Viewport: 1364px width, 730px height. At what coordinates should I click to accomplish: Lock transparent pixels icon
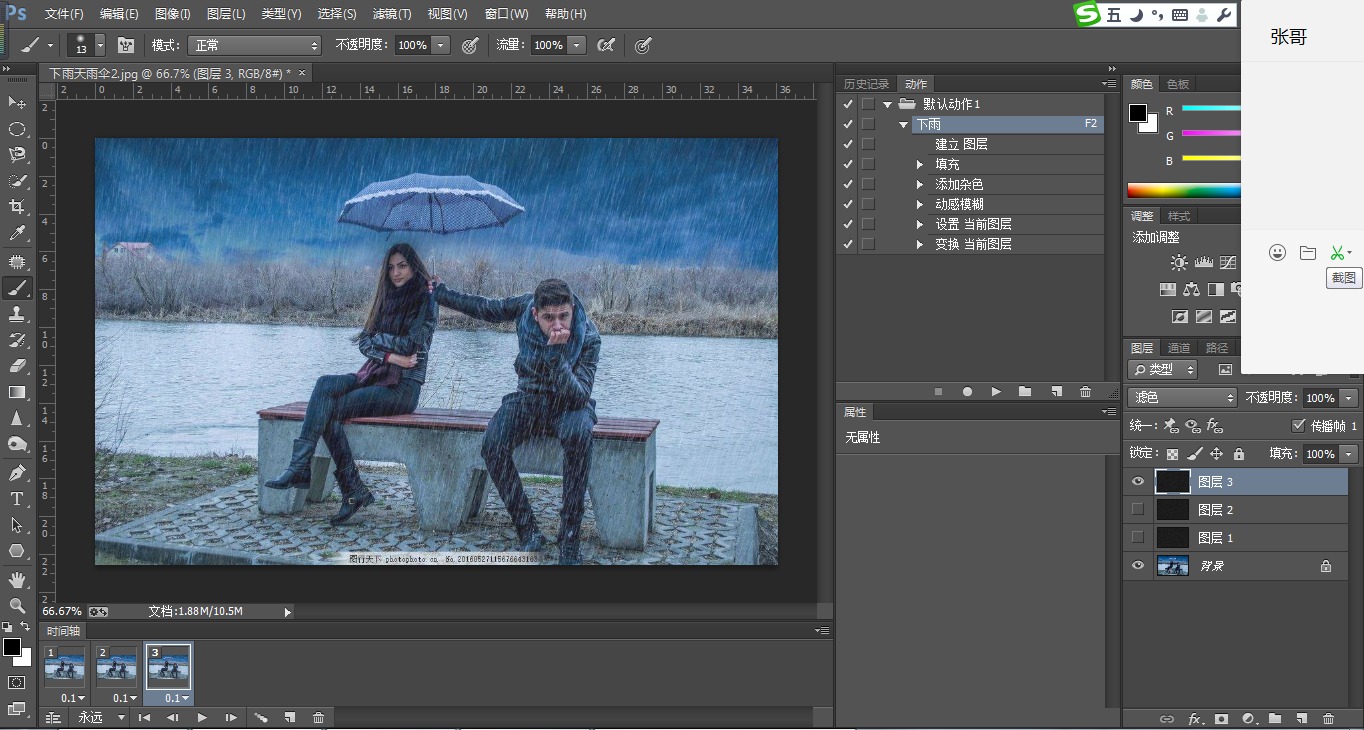click(x=1172, y=454)
